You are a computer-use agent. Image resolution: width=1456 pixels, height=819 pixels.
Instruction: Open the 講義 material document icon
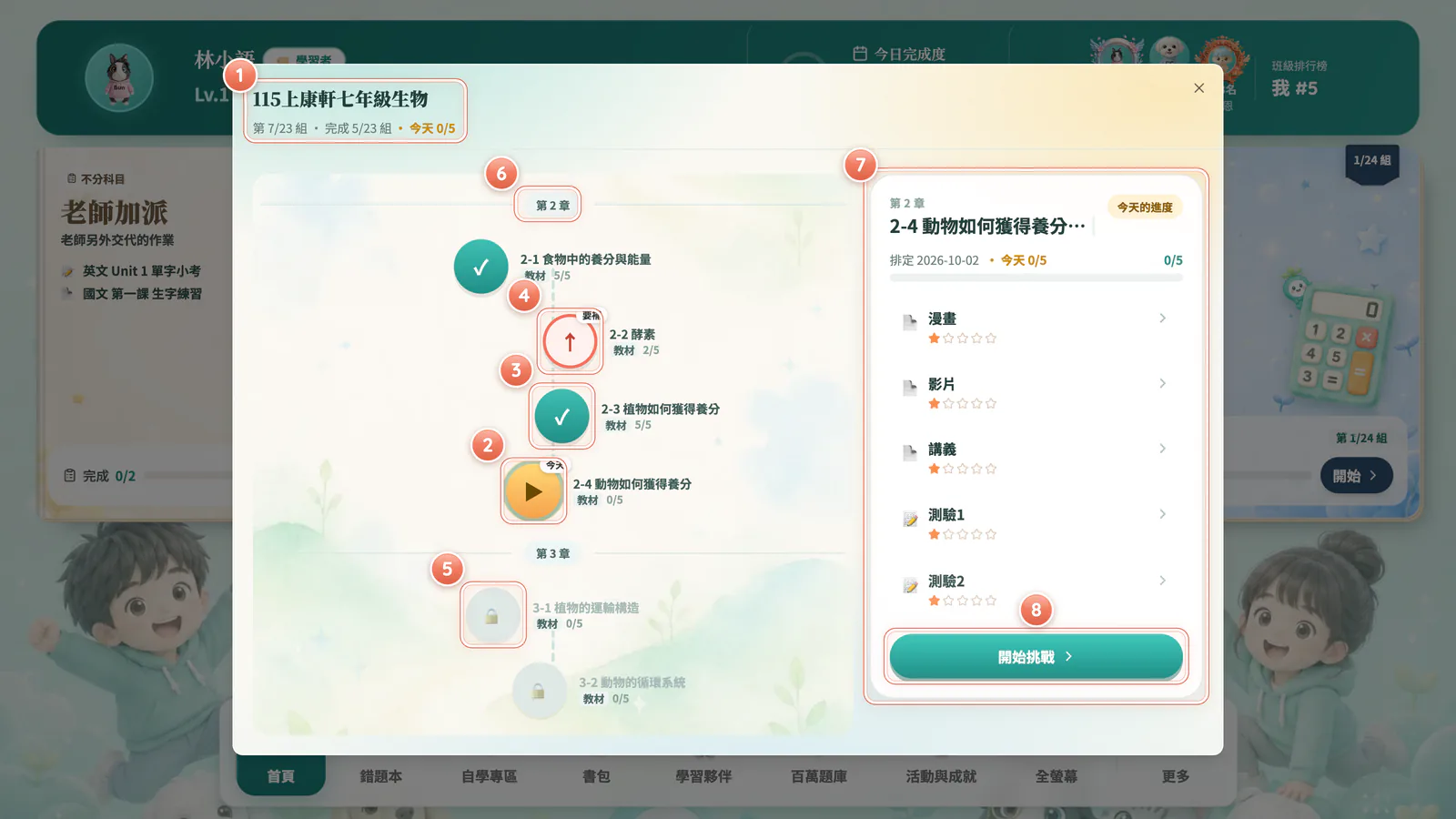pos(910,452)
